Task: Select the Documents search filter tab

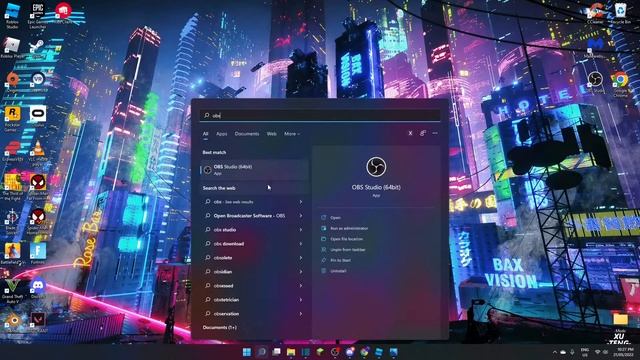Action: [x=247, y=134]
